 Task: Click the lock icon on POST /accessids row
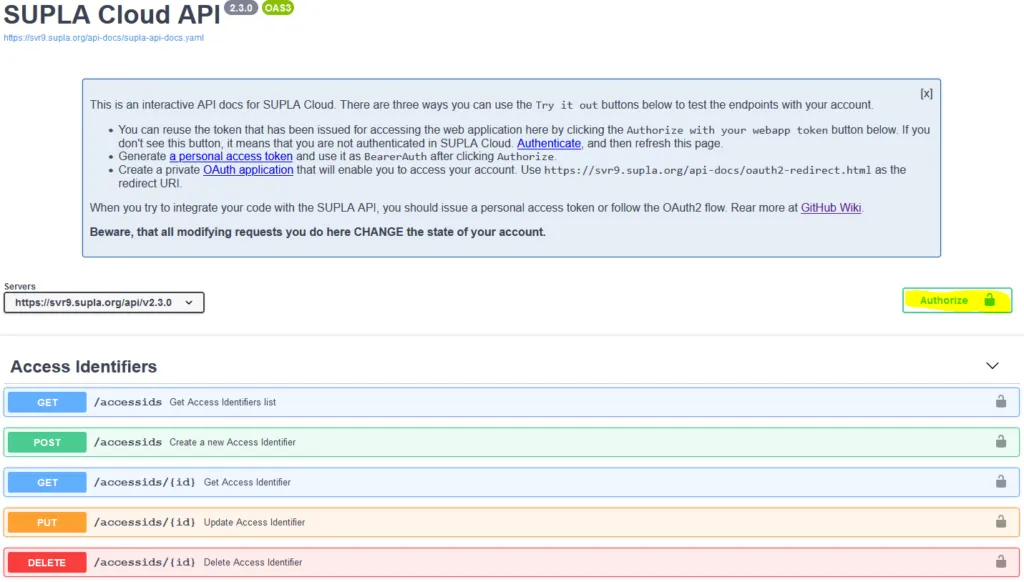click(1000, 442)
